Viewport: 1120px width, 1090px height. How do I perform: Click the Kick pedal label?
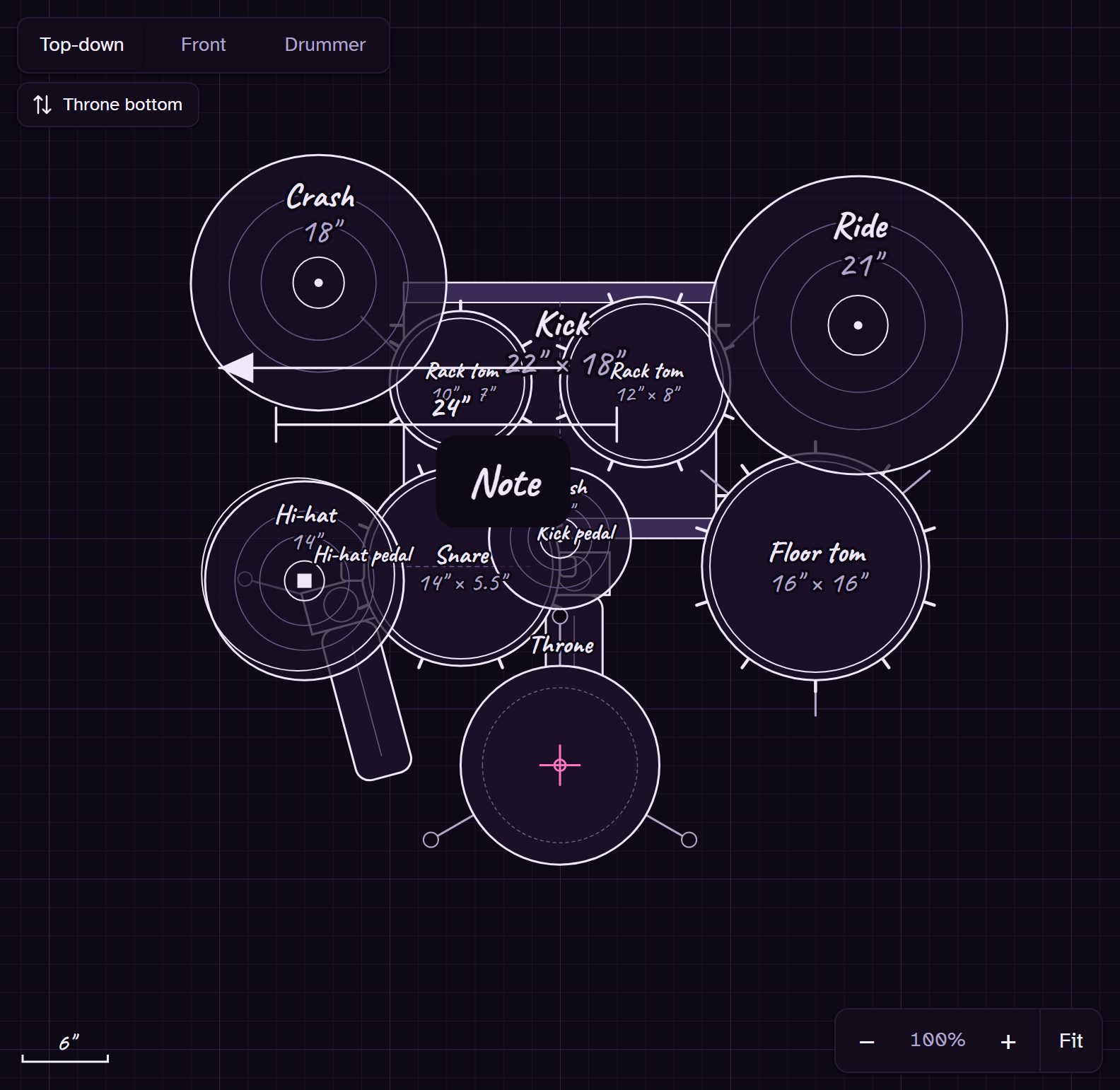tap(576, 534)
